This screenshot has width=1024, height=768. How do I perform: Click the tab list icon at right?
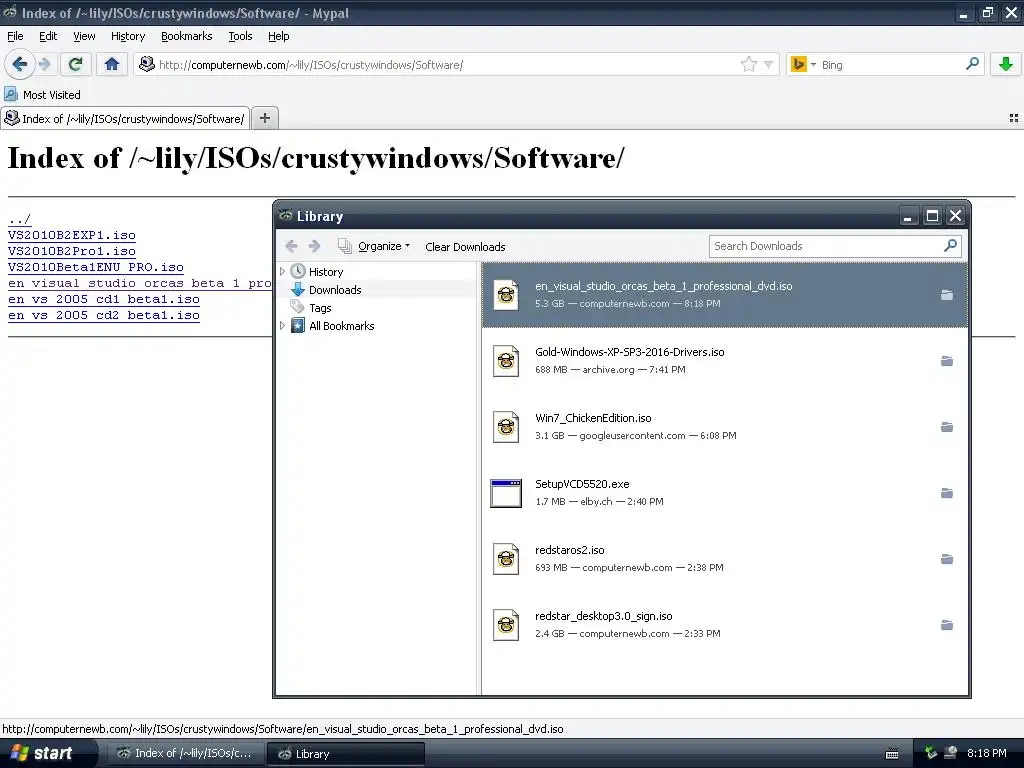click(1014, 118)
